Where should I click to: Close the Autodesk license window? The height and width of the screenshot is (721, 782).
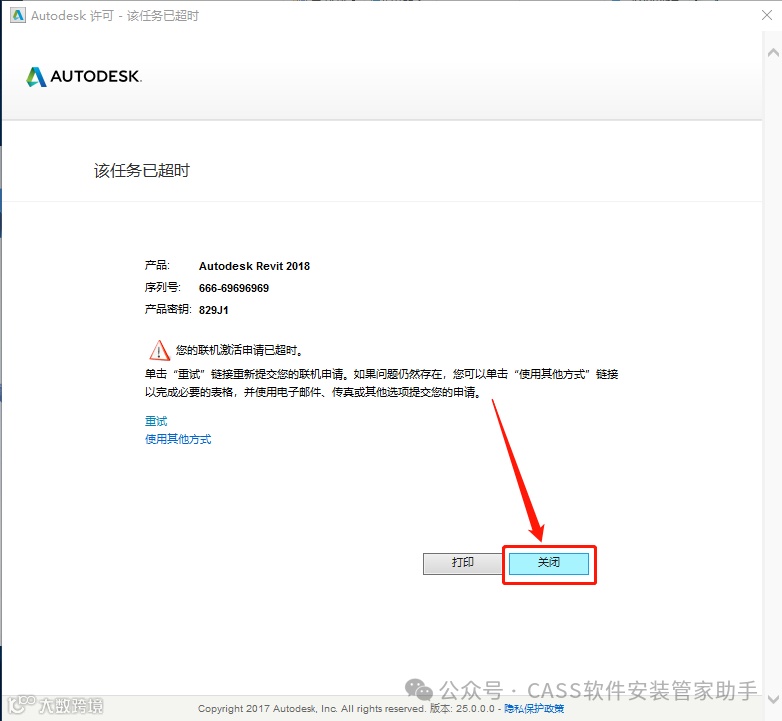point(767,15)
